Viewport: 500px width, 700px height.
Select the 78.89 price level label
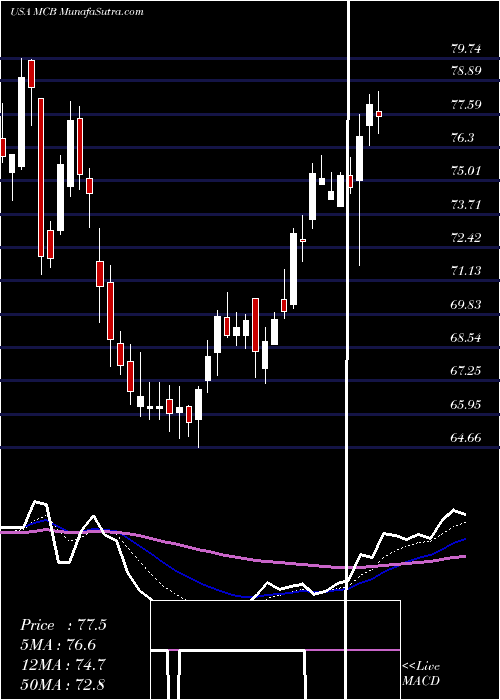[466, 71]
